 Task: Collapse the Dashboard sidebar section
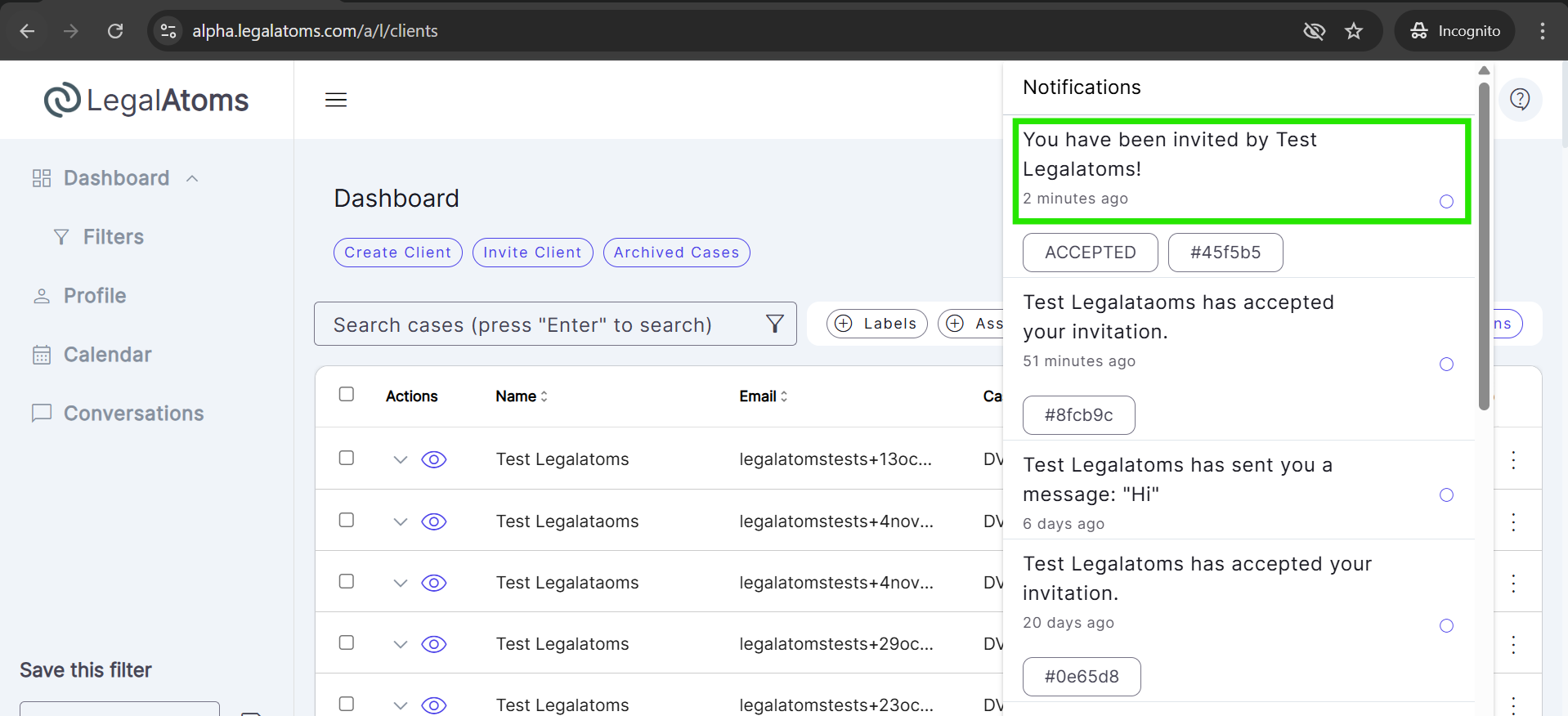tap(192, 178)
